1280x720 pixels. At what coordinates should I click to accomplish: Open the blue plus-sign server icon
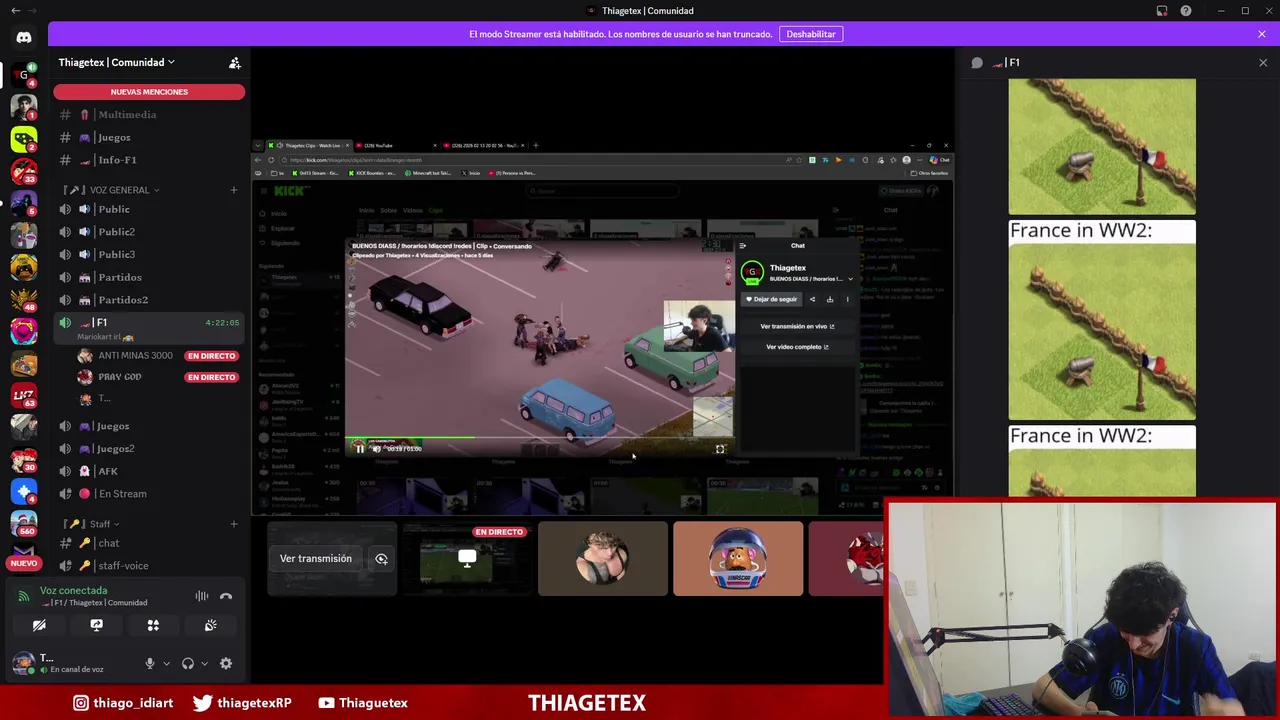pyautogui.click(x=24, y=491)
